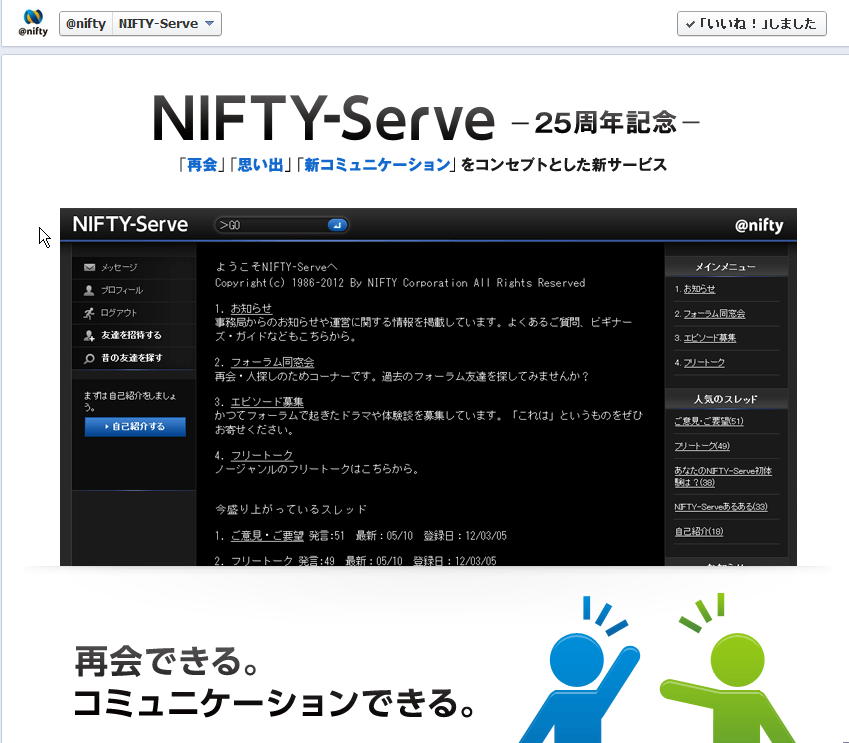849x743 pixels.
Task: Click the @nifty logo in the black header
Action: point(759,225)
